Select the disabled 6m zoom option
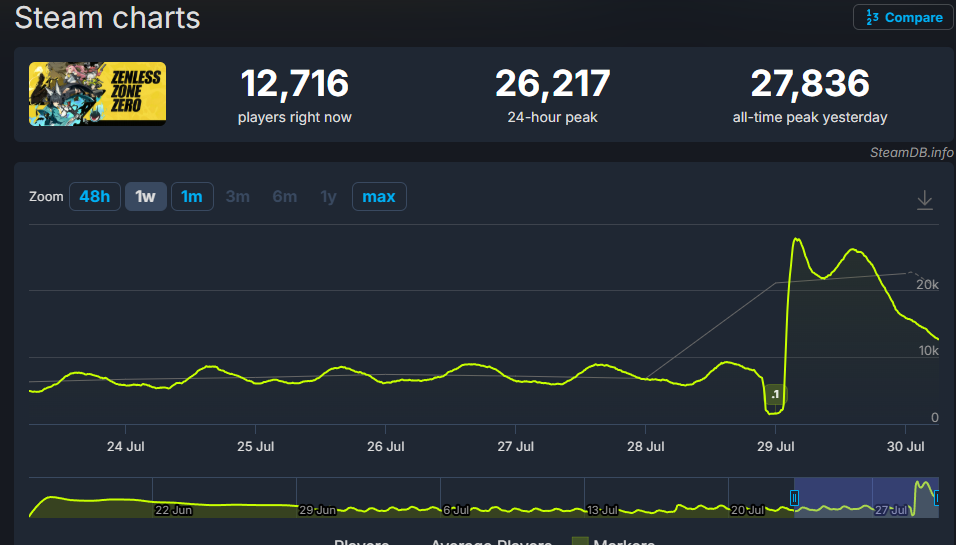 coord(285,196)
